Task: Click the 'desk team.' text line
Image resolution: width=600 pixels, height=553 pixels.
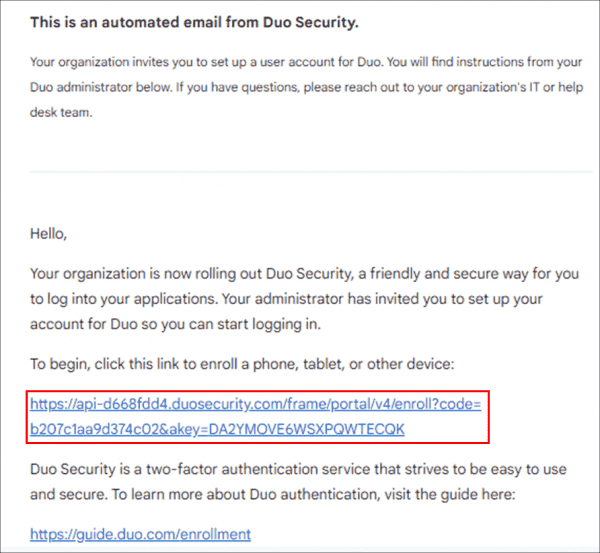Action: pos(61,113)
